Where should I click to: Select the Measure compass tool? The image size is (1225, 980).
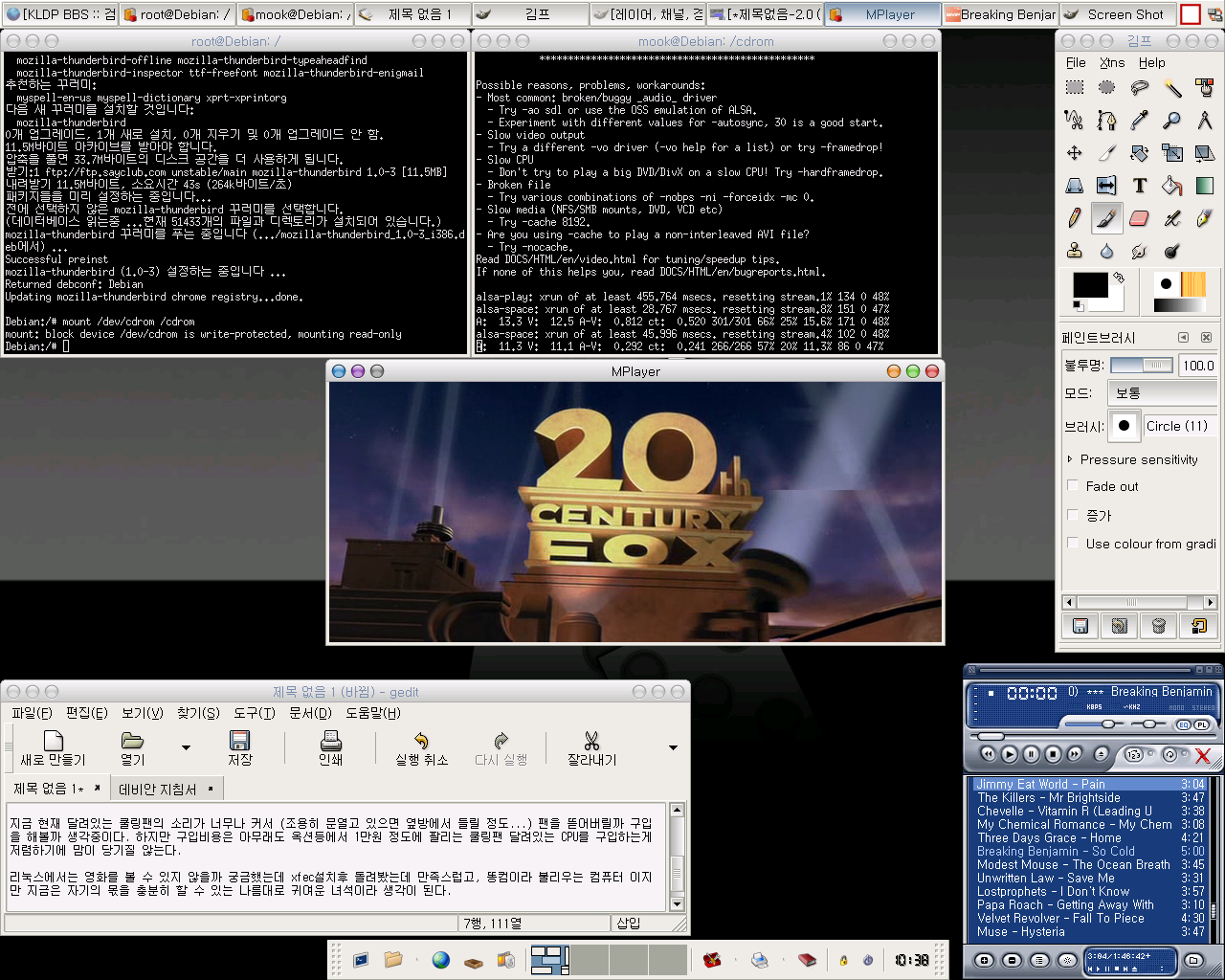tap(1204, 121)
